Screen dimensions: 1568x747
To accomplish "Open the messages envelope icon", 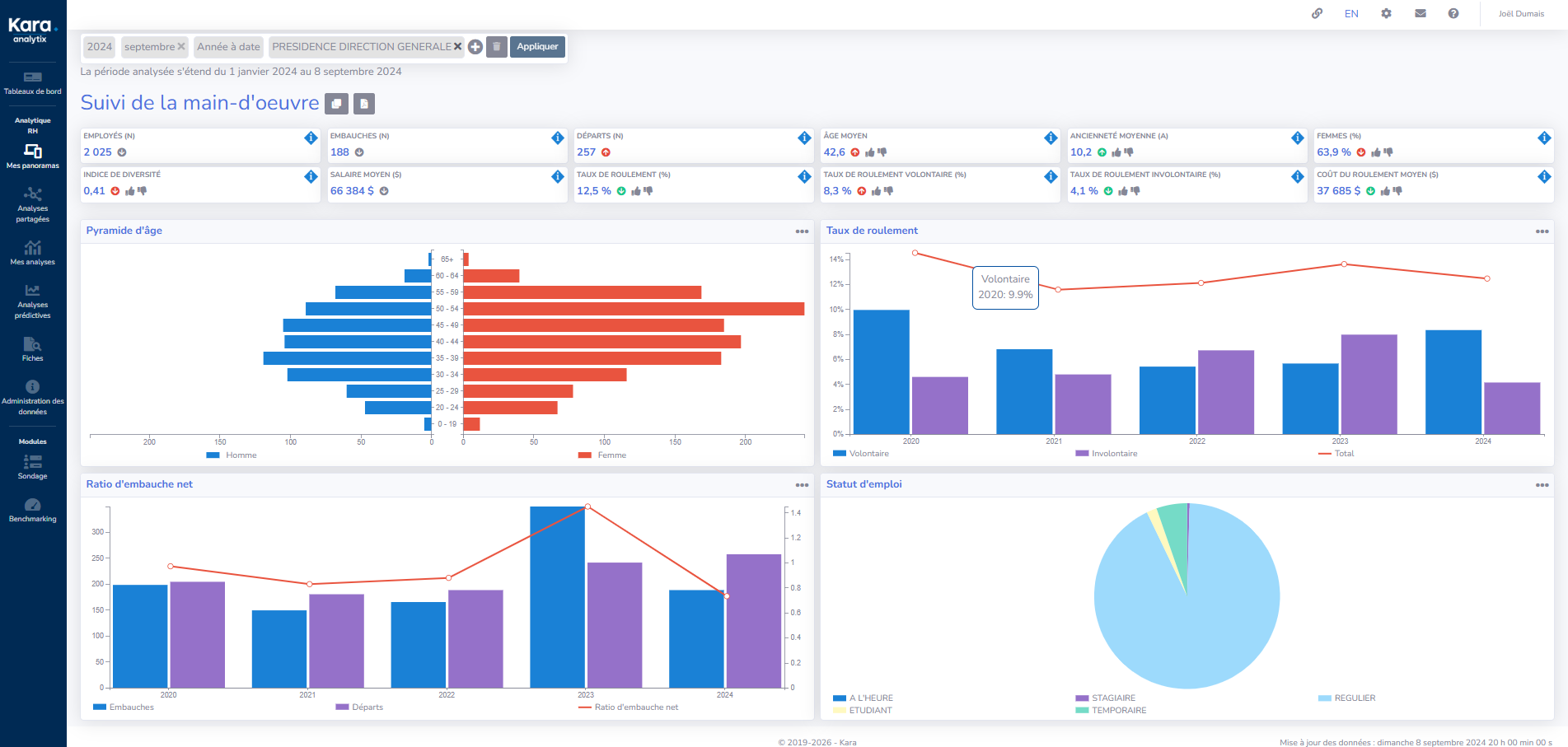I will pos(1421,13).
